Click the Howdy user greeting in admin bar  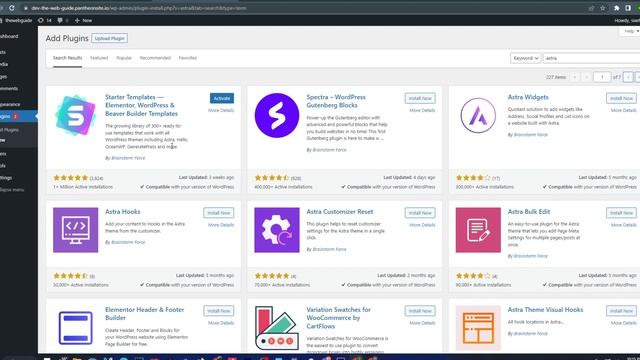627,20
